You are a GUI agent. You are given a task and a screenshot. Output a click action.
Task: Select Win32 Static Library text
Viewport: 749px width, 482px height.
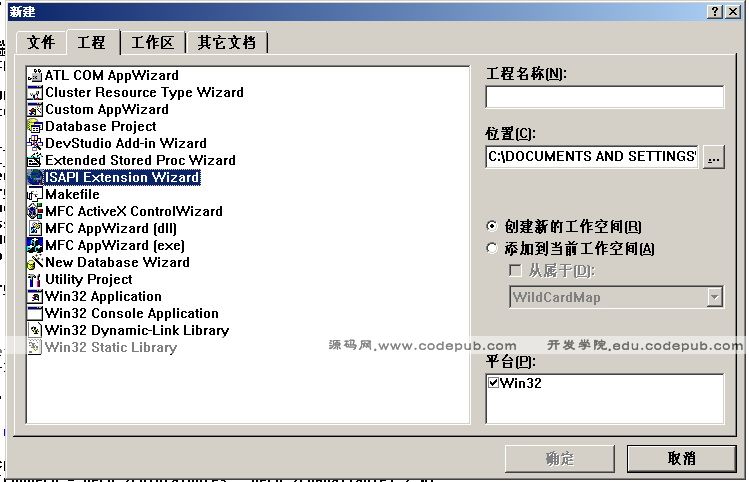coord(111,347)
